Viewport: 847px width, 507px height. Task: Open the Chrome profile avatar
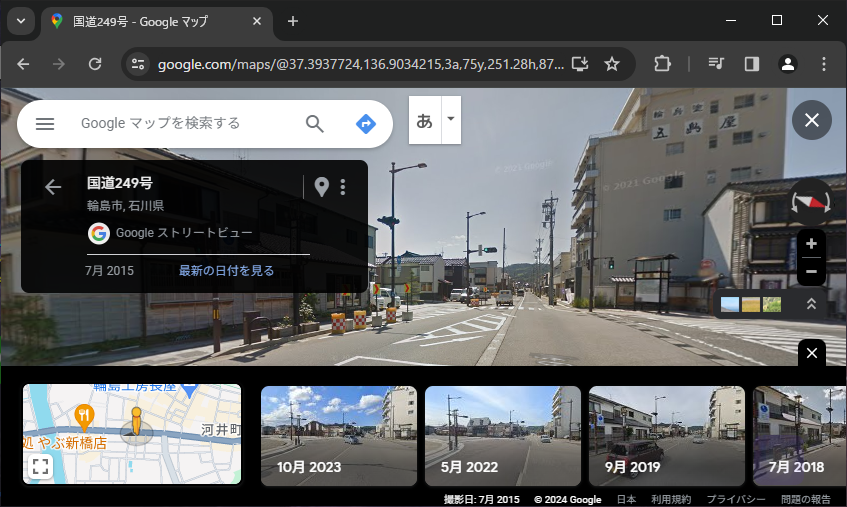click(788, 64)
